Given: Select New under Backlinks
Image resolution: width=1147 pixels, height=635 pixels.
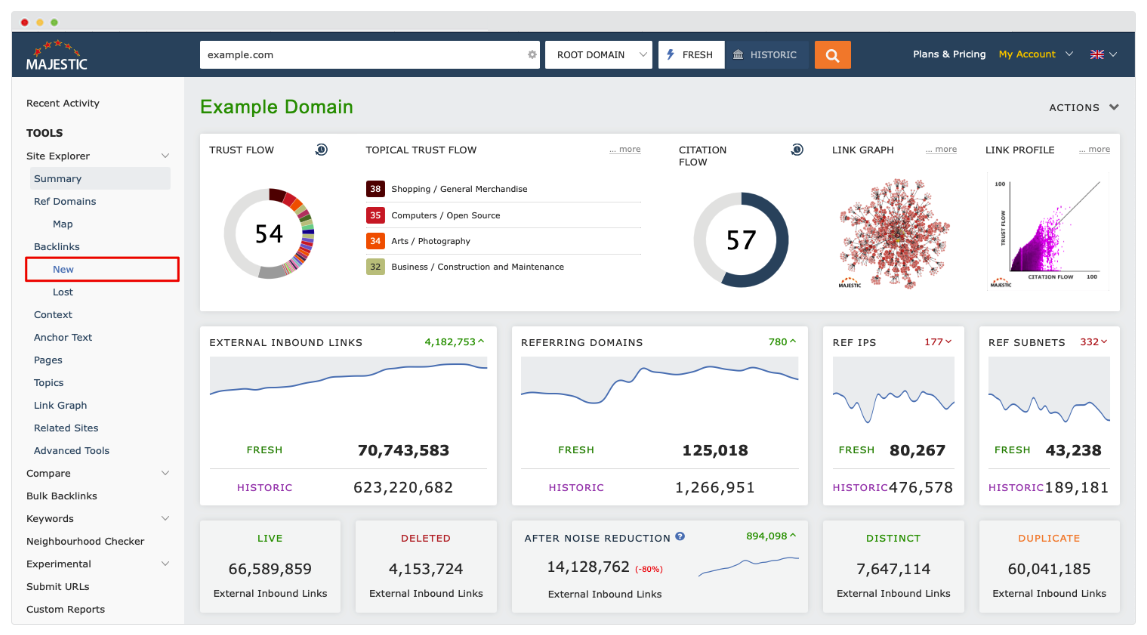Looking at the screenshot, I should 64,270.
